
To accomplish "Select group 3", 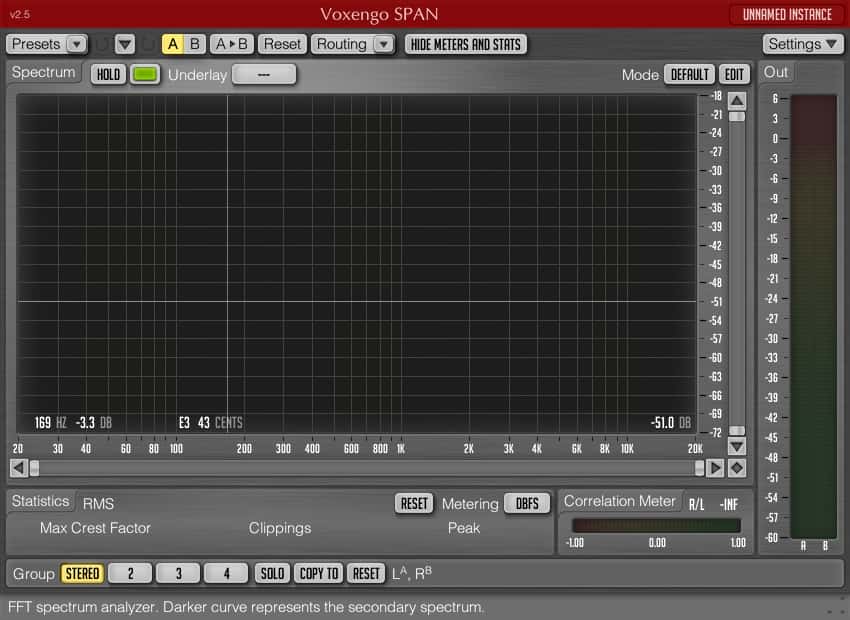I will (x=178, y=573).
